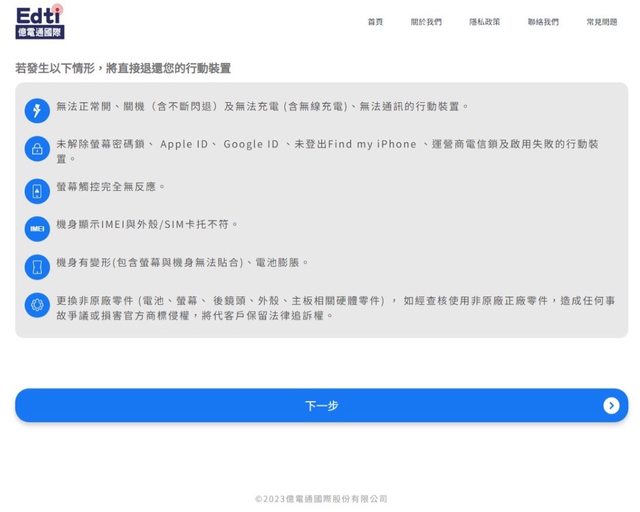Click the padlock screen-lock icon
The image size is (640, 512).
[x=37, y=149]
